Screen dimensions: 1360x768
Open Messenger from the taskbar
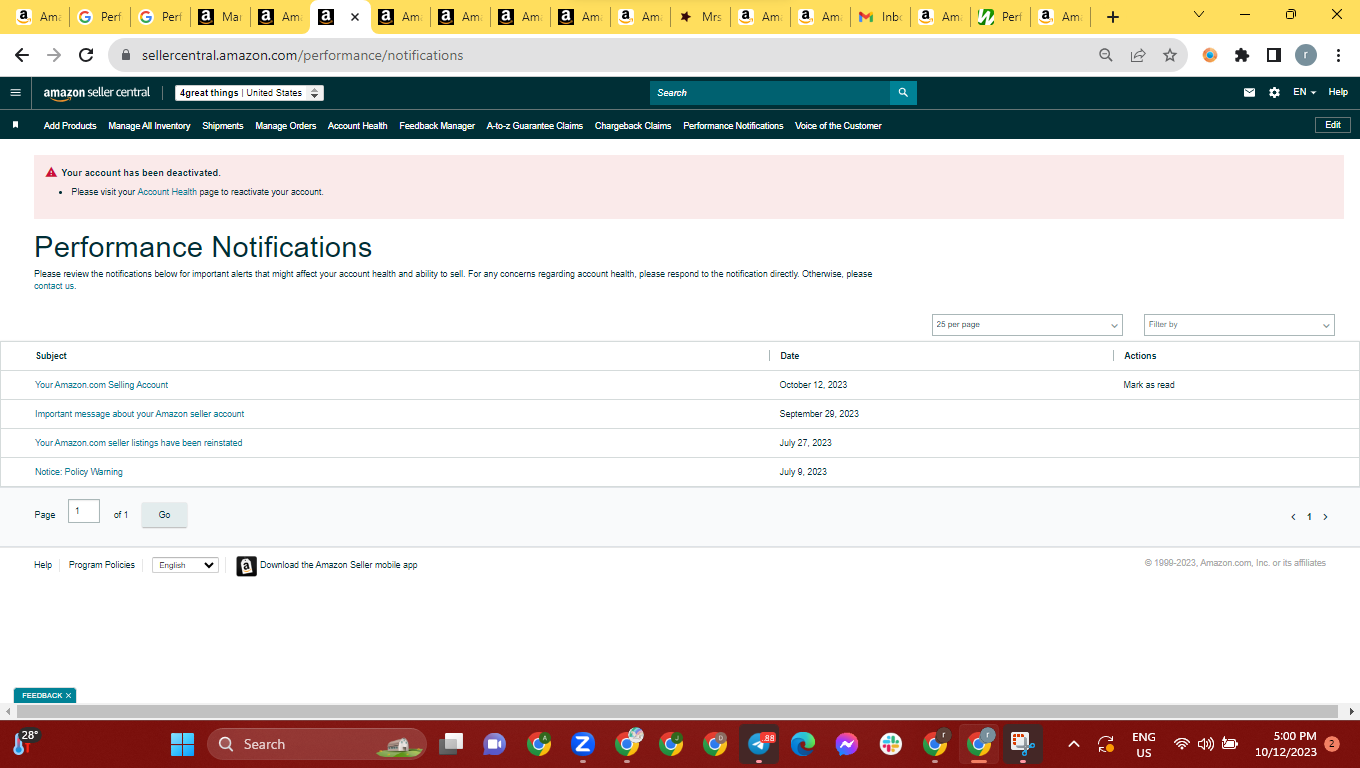[847, 744]
